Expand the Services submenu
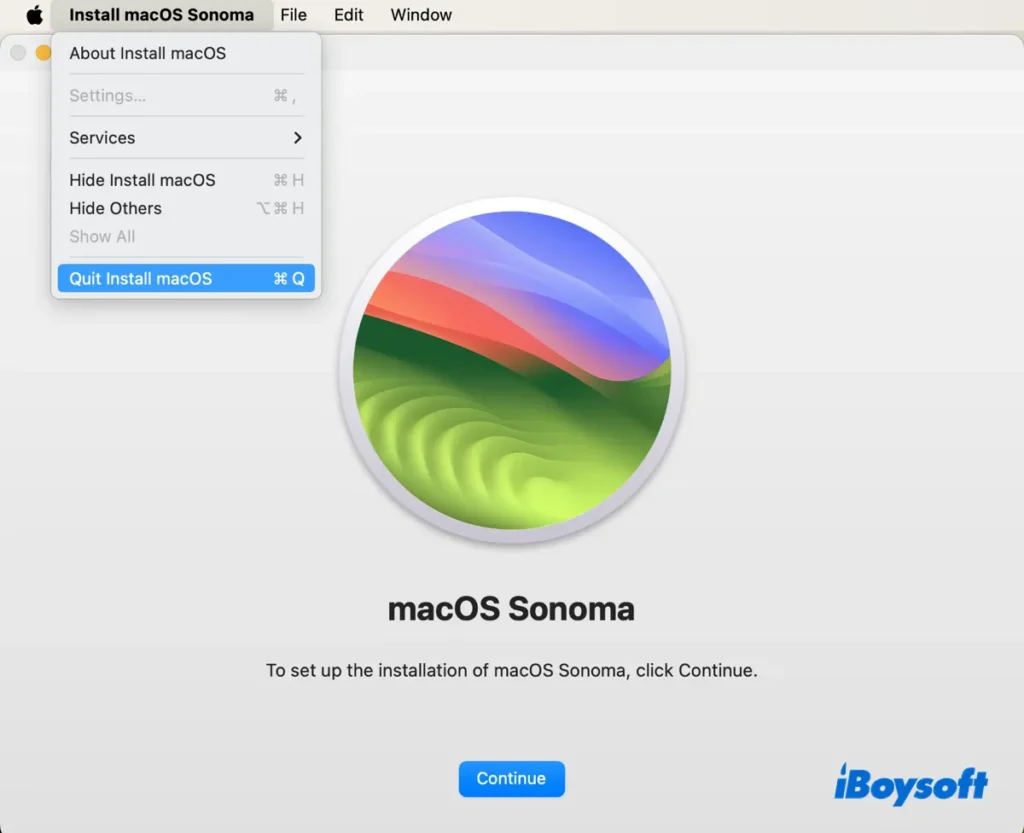This screenshot has width=1024, height=833. click(186, 138)
